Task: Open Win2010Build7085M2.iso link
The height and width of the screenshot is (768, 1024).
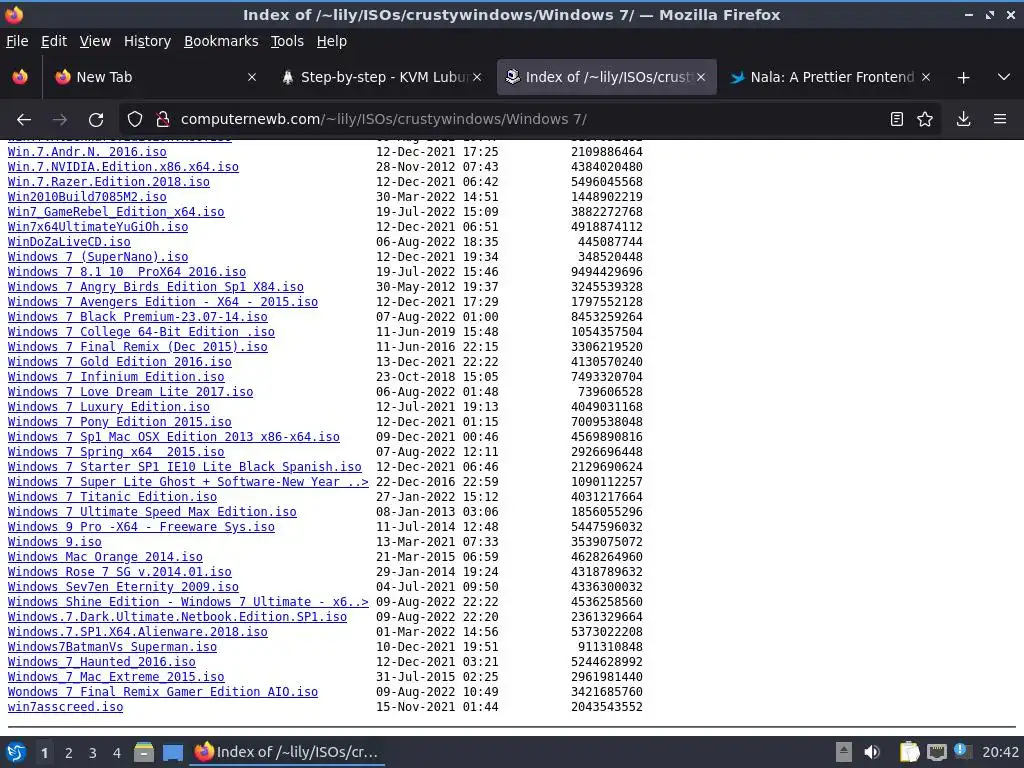Action: pyautogui.click(x=87, y=197)
